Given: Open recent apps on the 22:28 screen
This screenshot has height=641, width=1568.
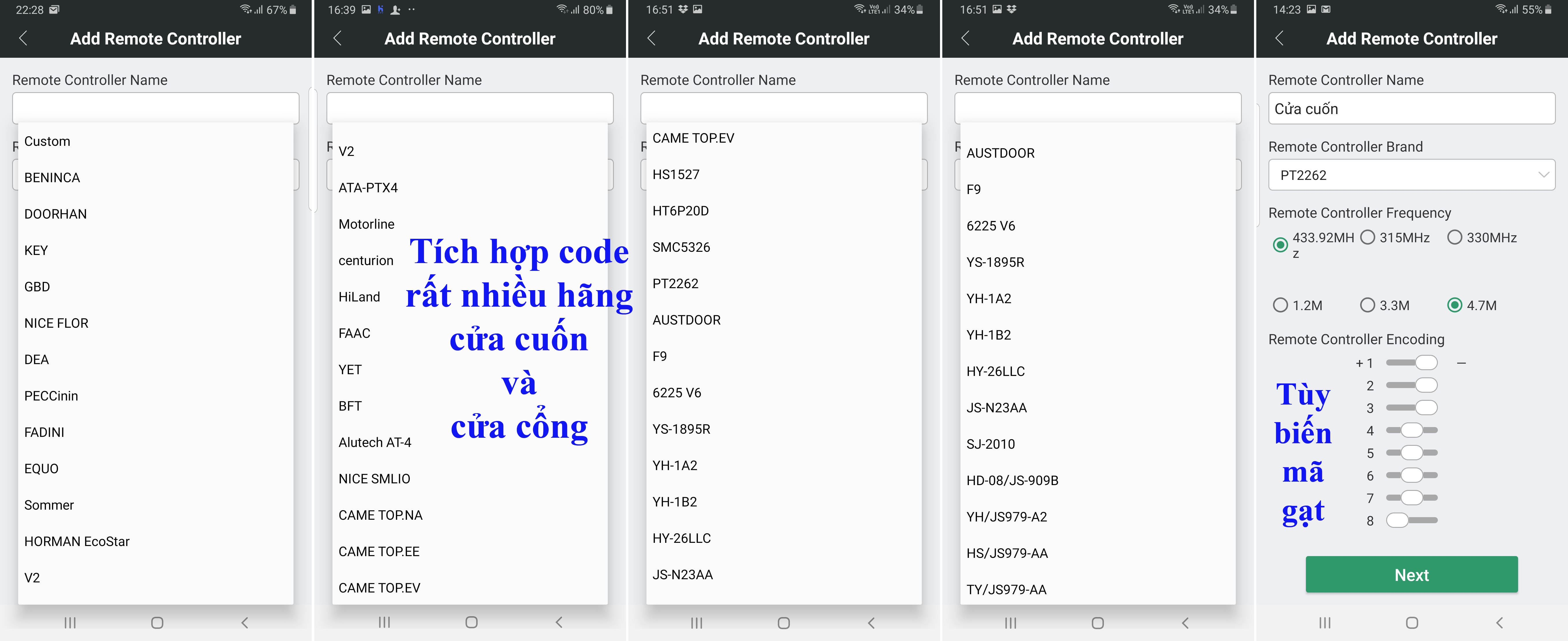Looking at the screenshot, I should [70, 622].
